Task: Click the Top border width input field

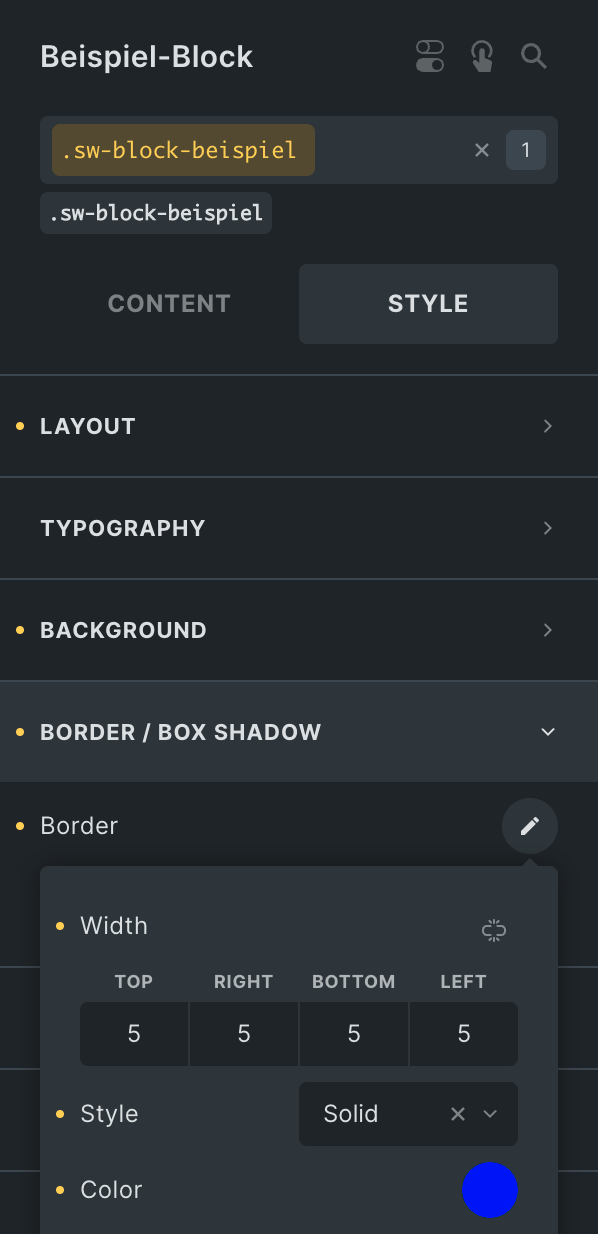Action: coord(133,1034)
